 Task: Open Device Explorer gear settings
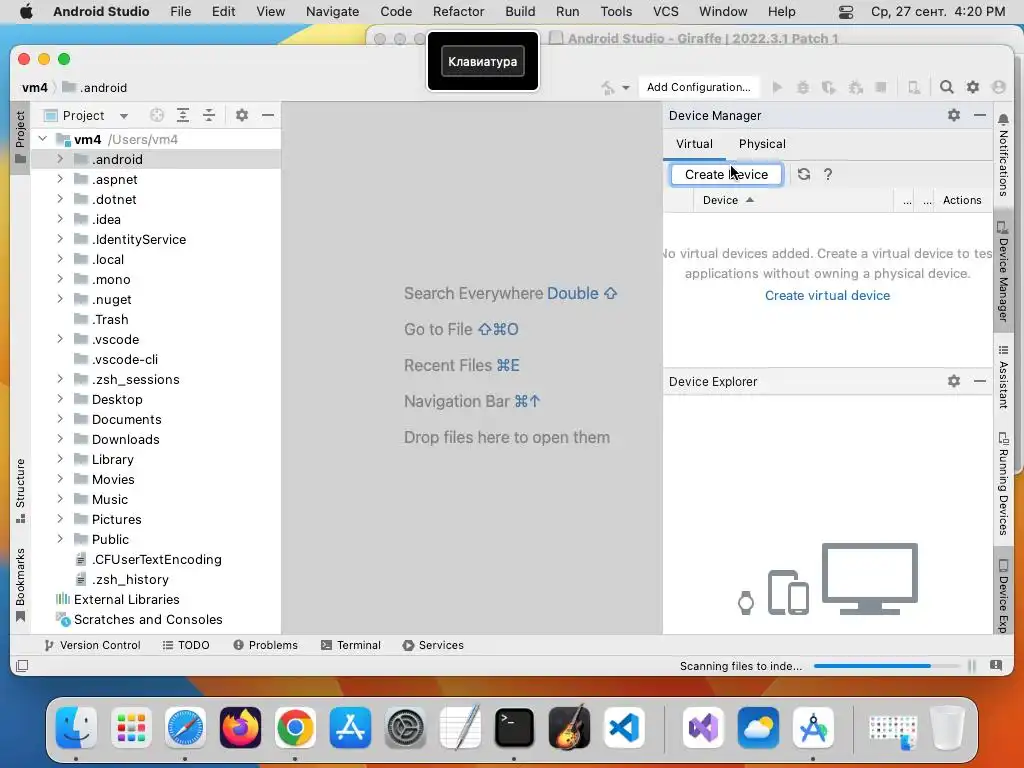coord(954,381)
